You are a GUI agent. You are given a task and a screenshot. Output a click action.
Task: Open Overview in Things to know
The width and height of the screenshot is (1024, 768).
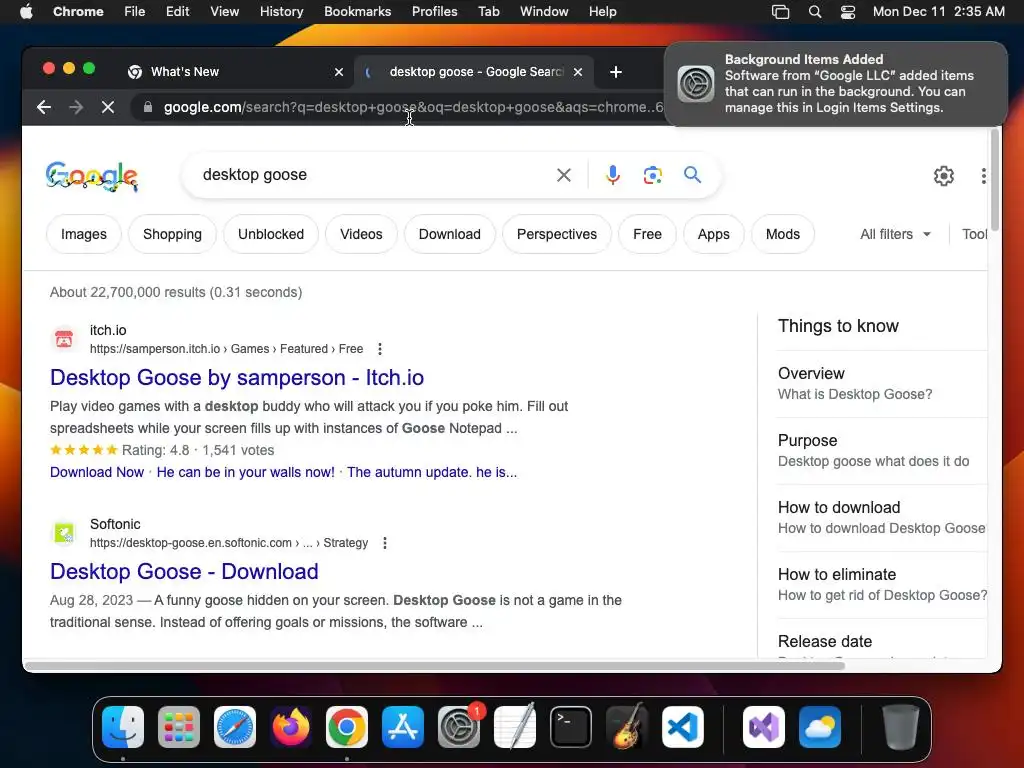tap(882, 384)
